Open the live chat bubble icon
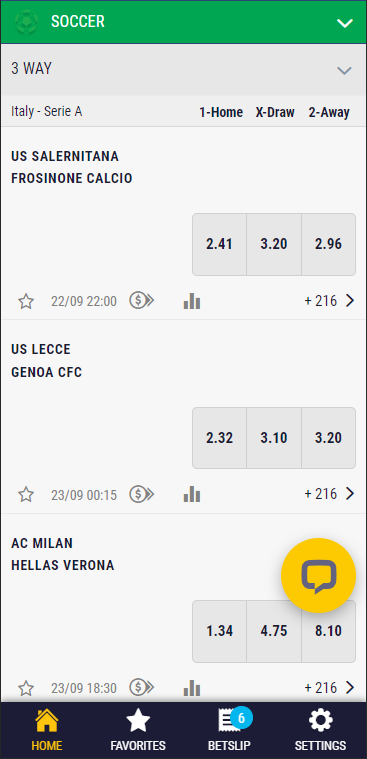The image size is (367, 759). tap(319, 576)
